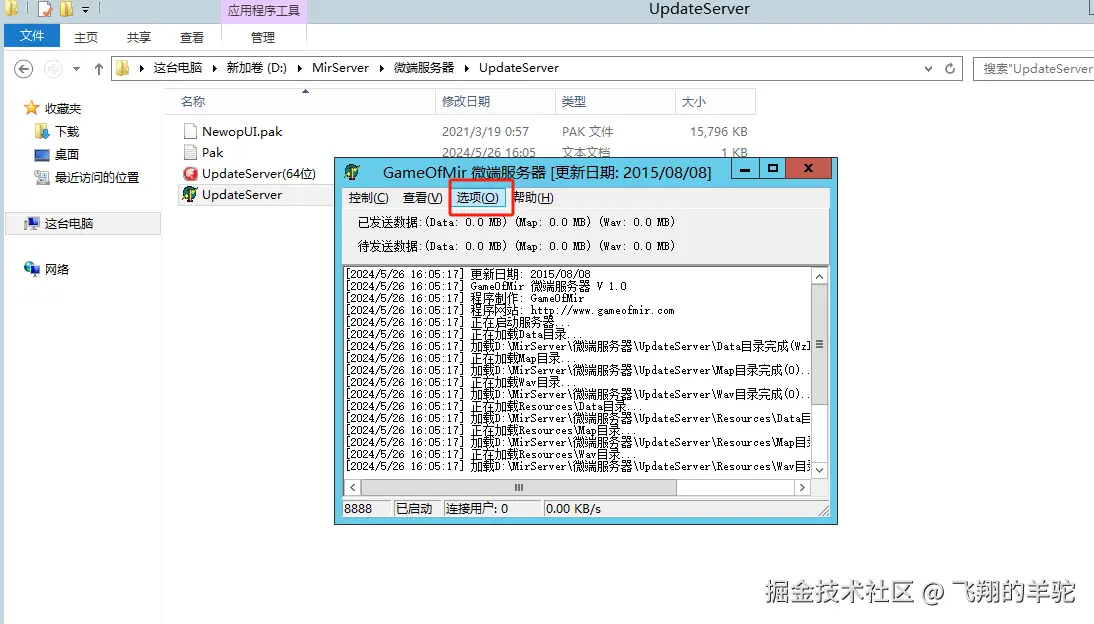Image resolution: width=1094 pixels, height=624 pixels.
Task: Click the GameOfMir title bar app icon
Action: pyautogui.click(x=353, y=172)
